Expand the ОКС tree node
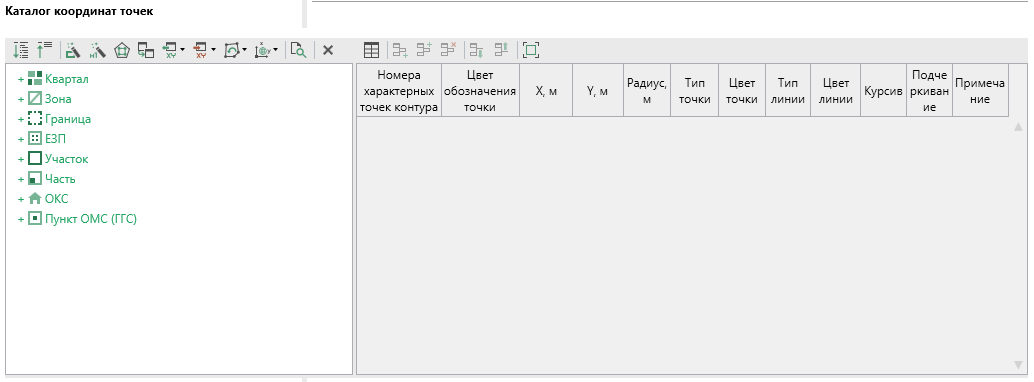 (x=21, y=199)
